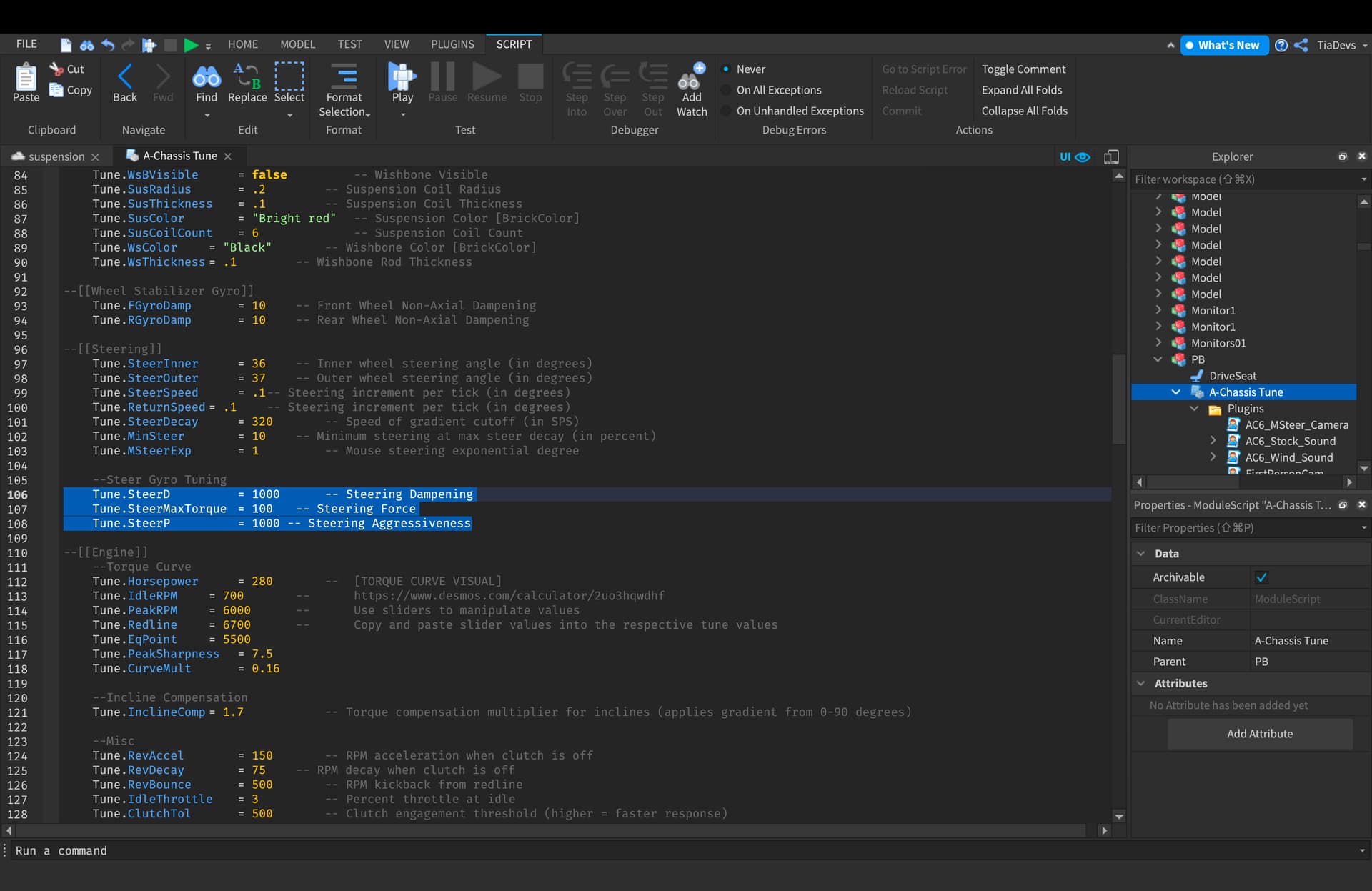Open the help question mark icon

1281,45
